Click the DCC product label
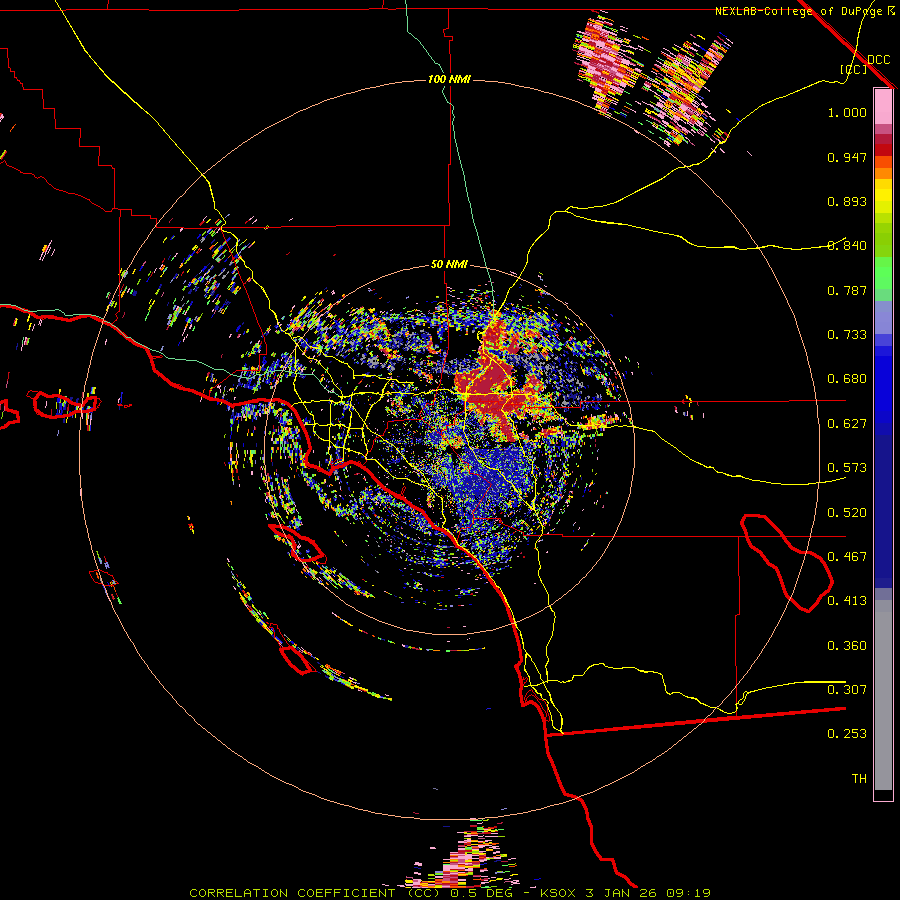 click(878, 60)
